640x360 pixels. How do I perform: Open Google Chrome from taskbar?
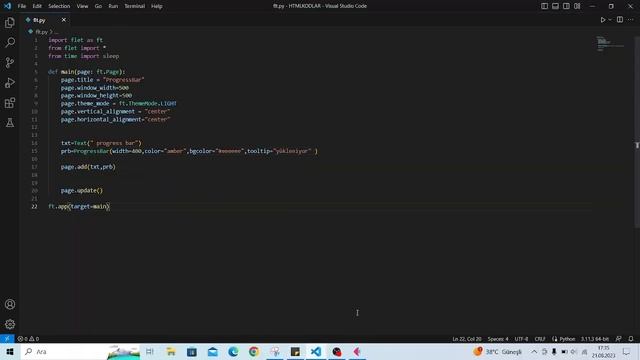pyautogui.click(x=254, y=351)
